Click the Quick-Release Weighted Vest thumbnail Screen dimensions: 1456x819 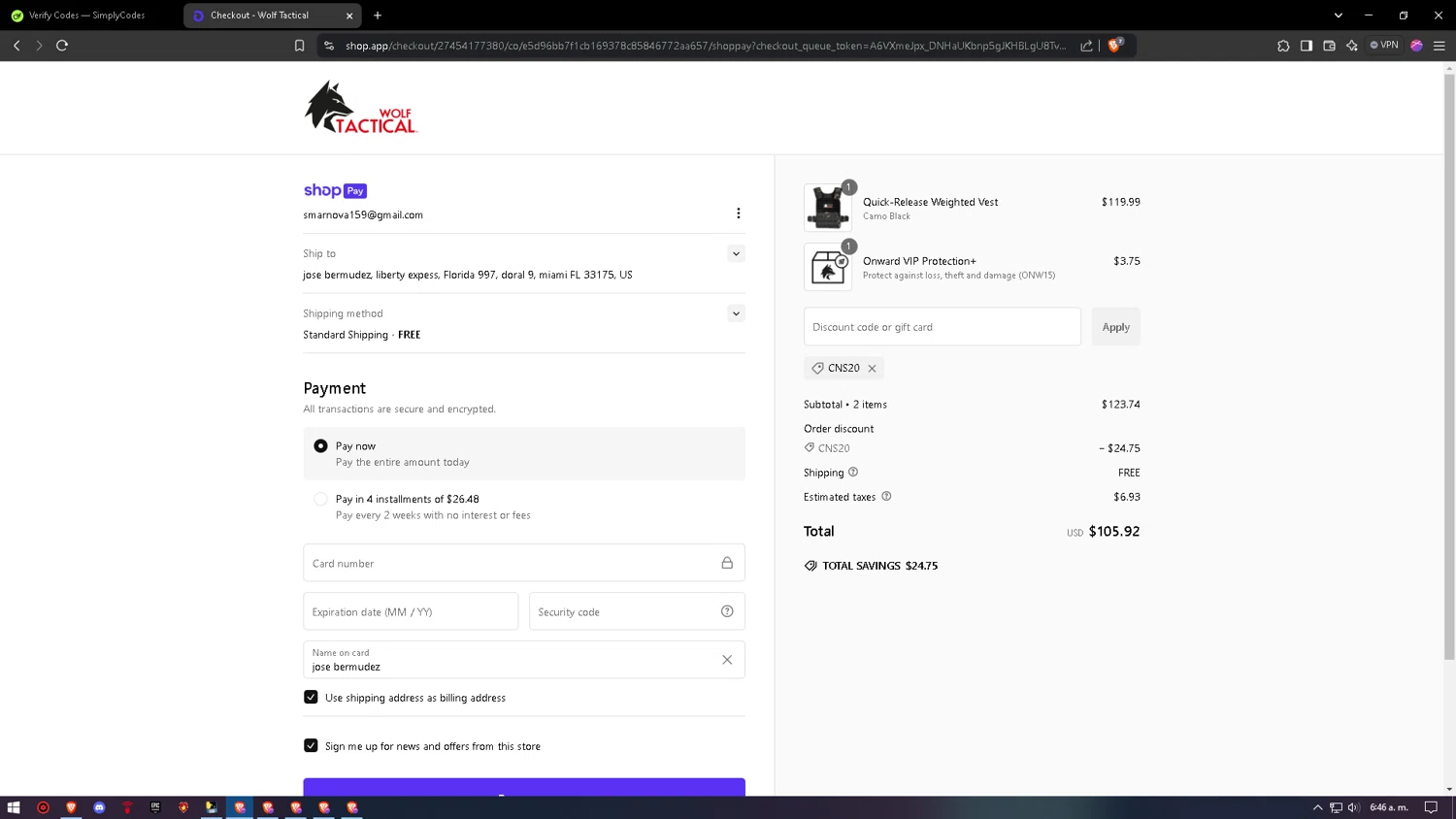828,208
